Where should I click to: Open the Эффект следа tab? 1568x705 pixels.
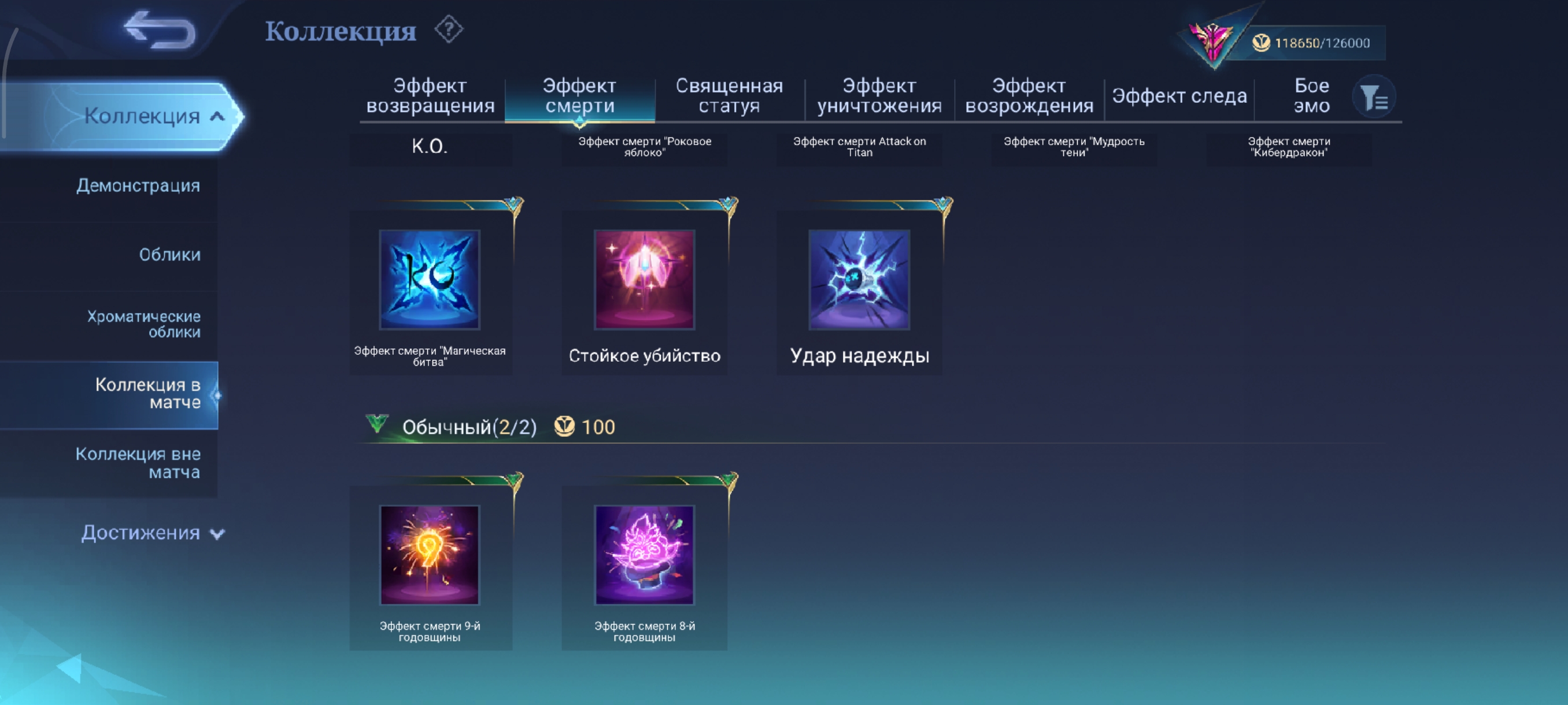(x=1179, y=95)
